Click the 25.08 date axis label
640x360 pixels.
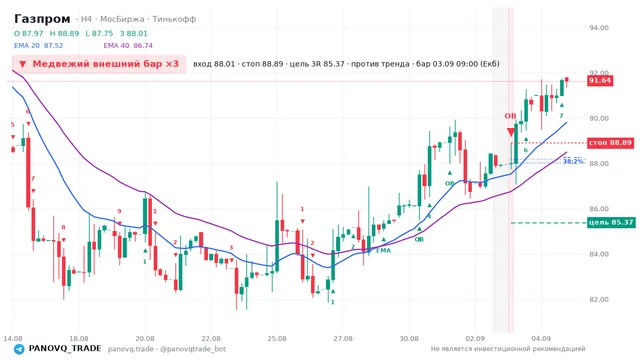coord(277,339)
